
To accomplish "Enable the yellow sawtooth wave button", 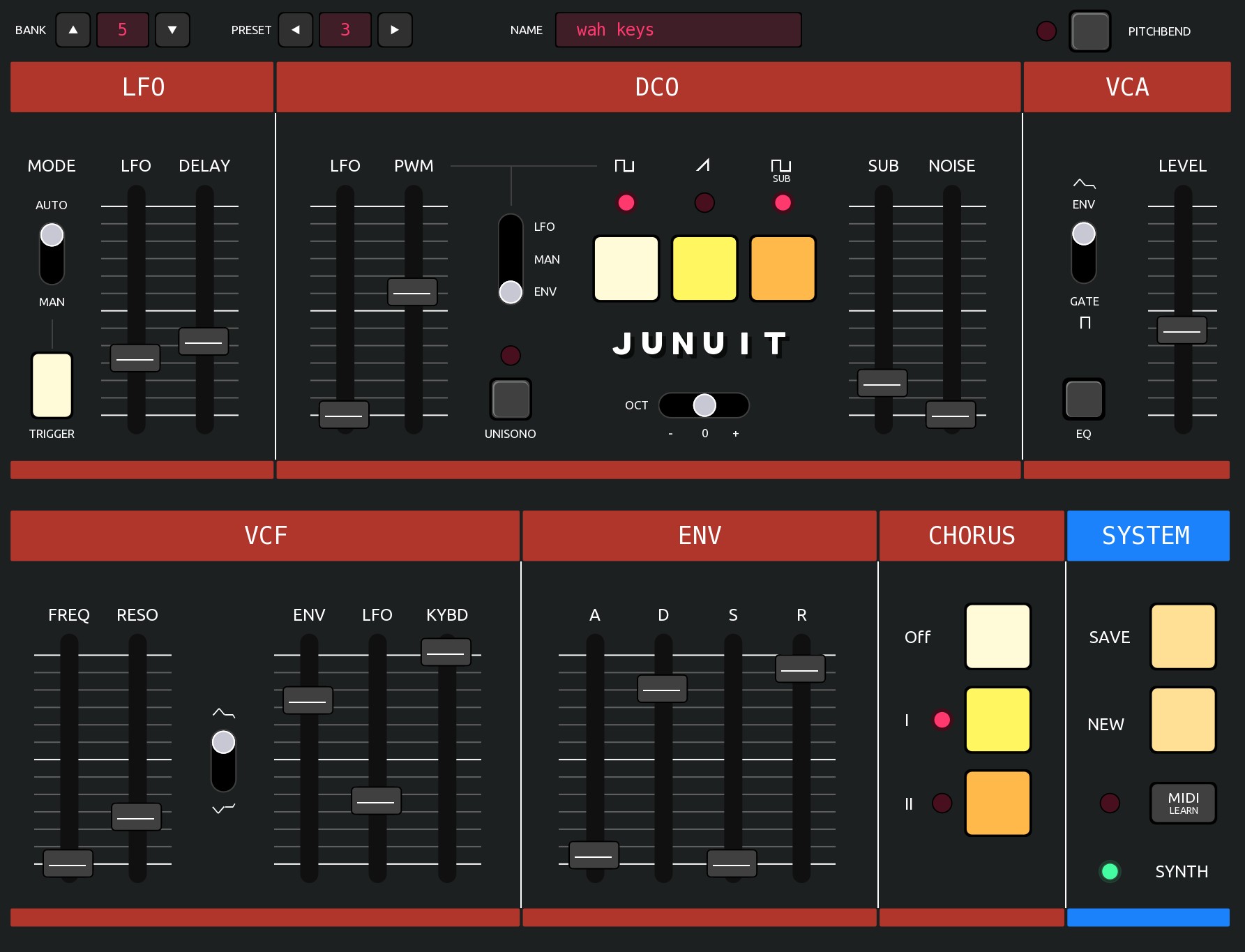I will [704, 269].
